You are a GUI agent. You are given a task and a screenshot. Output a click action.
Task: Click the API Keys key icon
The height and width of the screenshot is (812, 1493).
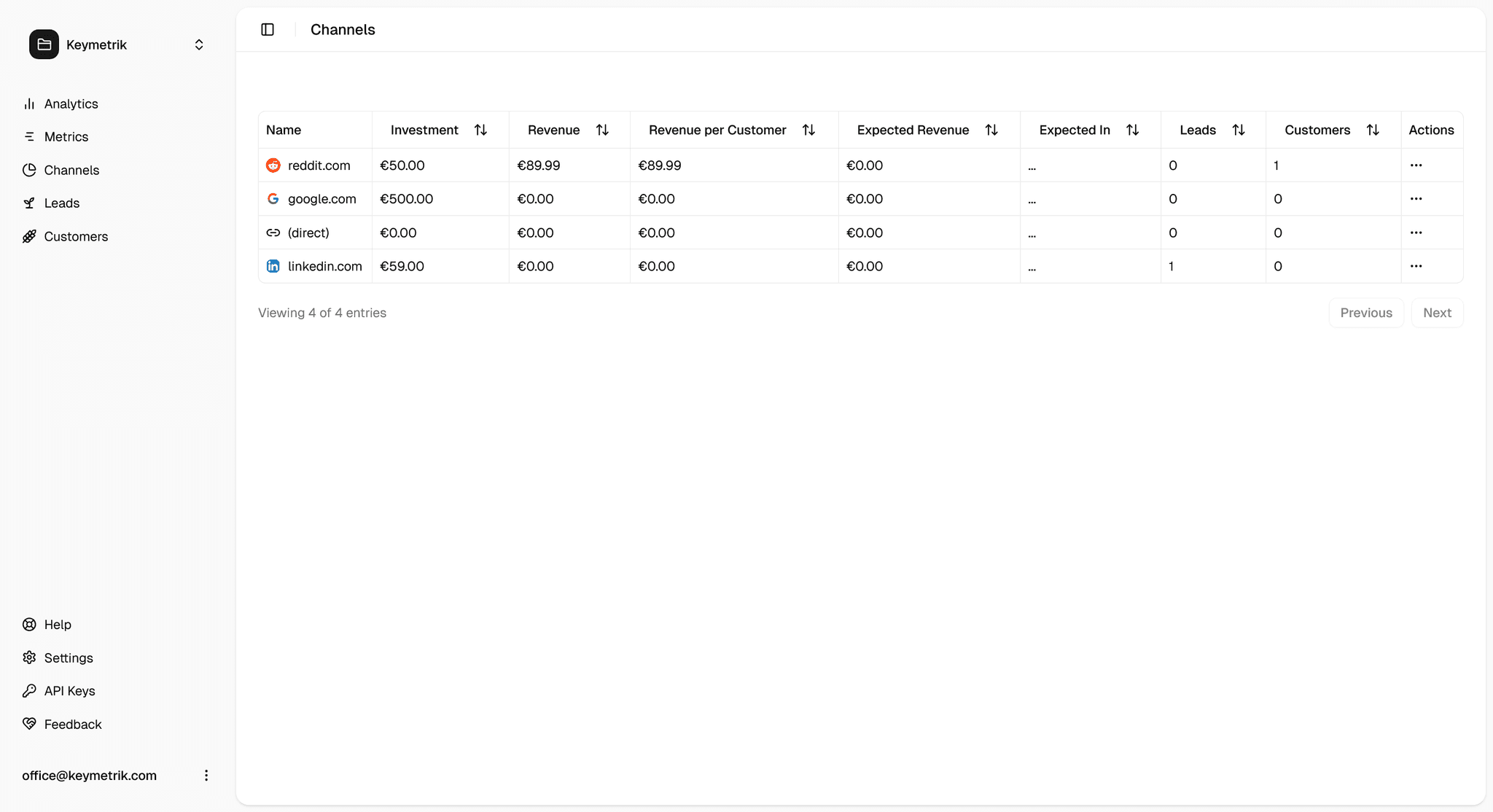coord(29,690)
